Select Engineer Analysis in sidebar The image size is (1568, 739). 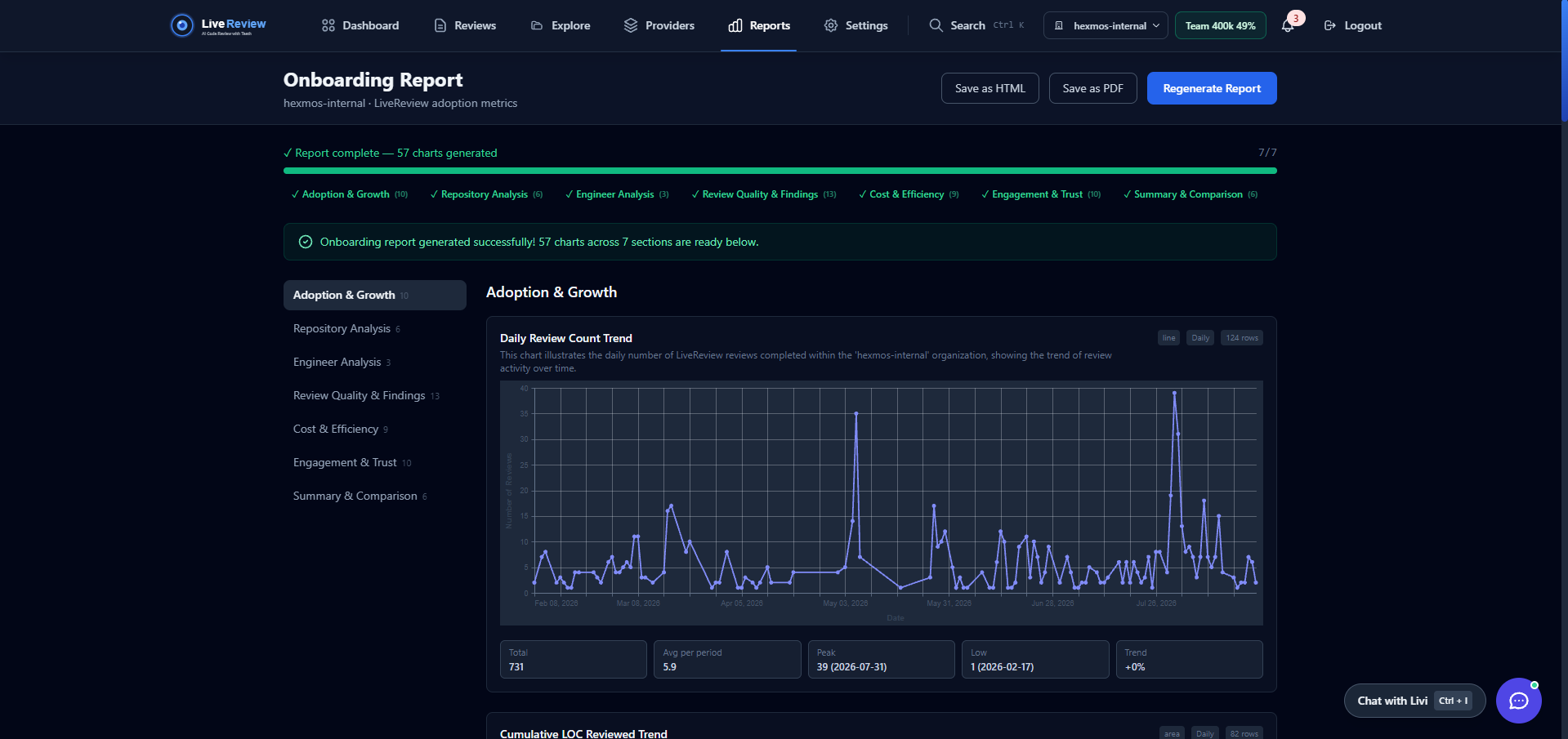click(375, 362)
